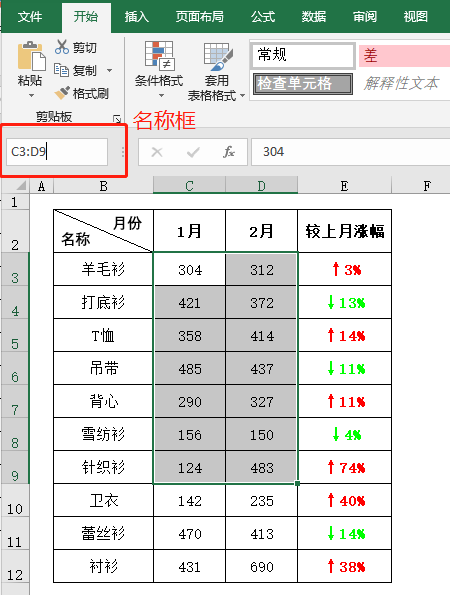Viewport: 450px width, 595px height.
Task: Click the 2月 header cell
Action: pos(261,231)
